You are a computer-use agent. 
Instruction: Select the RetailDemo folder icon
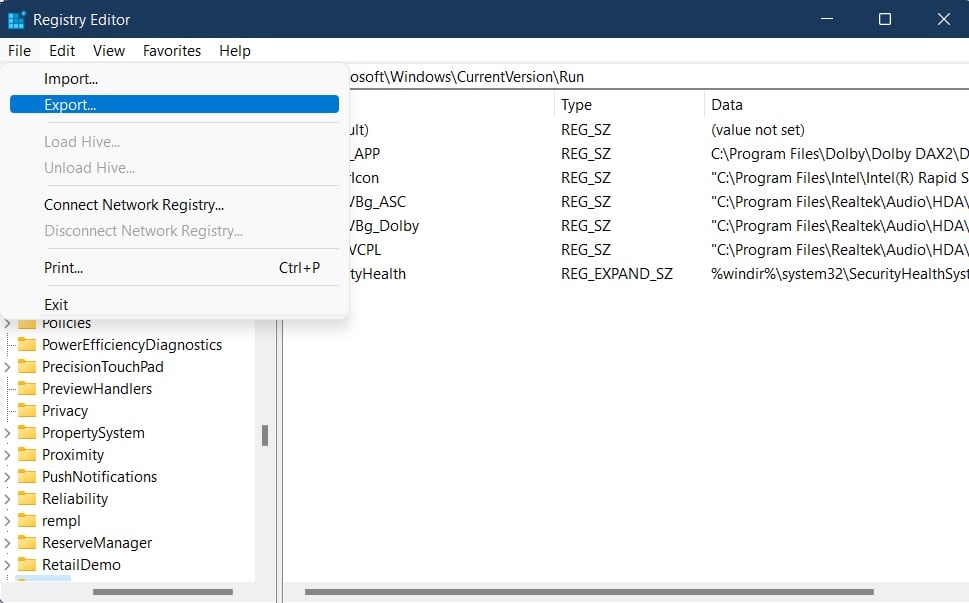[x=27, y=565]
